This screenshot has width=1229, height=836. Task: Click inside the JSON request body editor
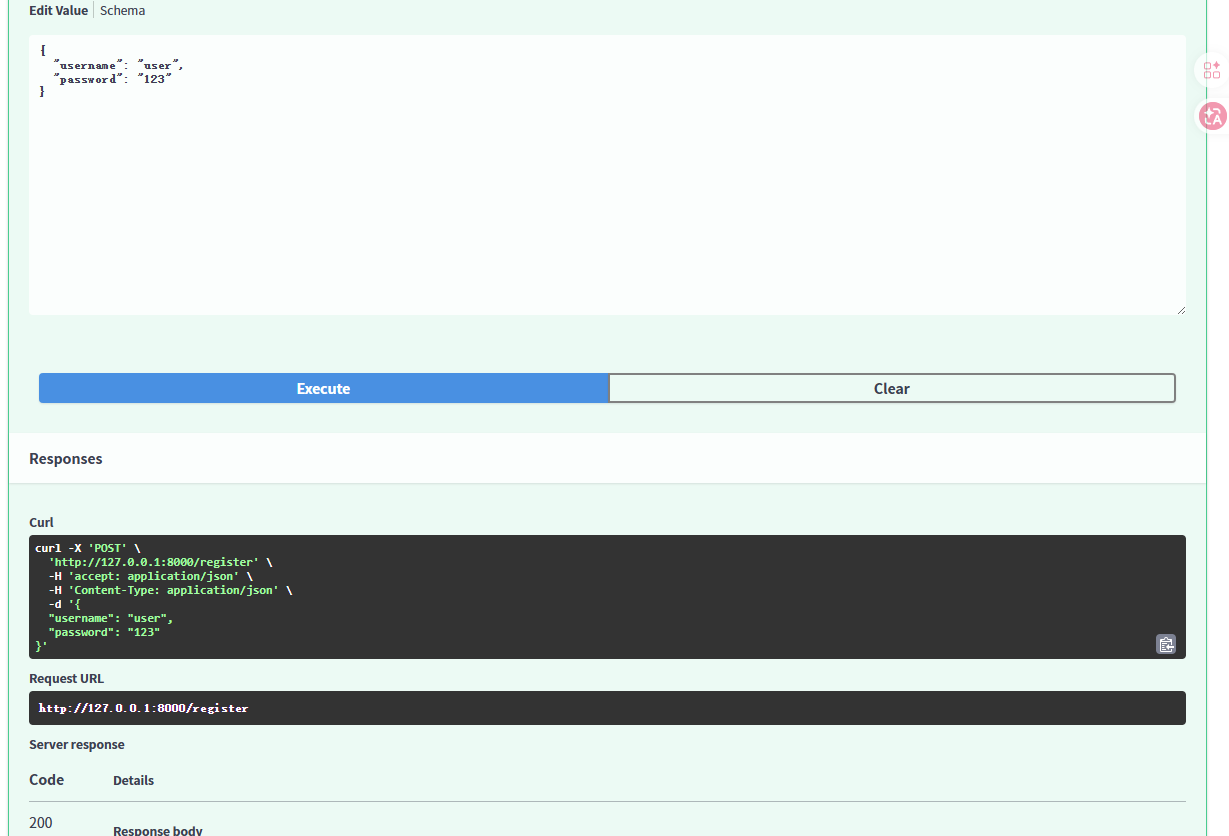(607, 175)
